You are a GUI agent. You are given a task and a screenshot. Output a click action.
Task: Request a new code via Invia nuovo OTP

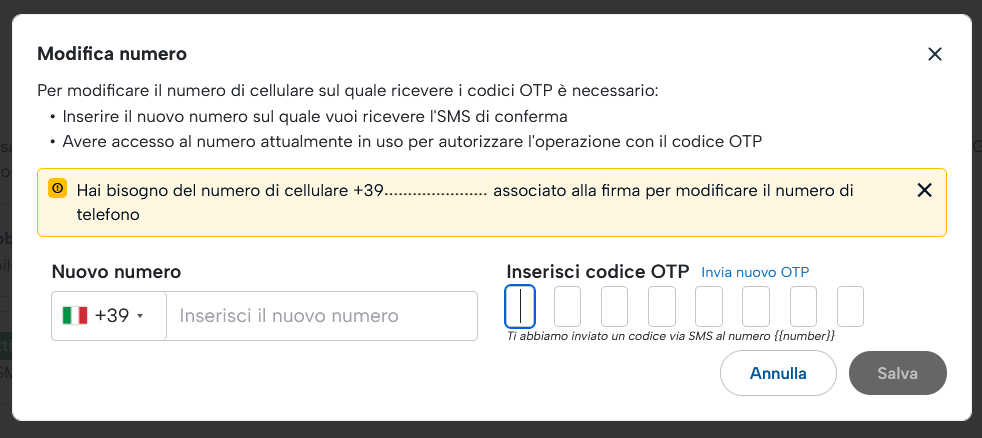click(x=755, y=272)
